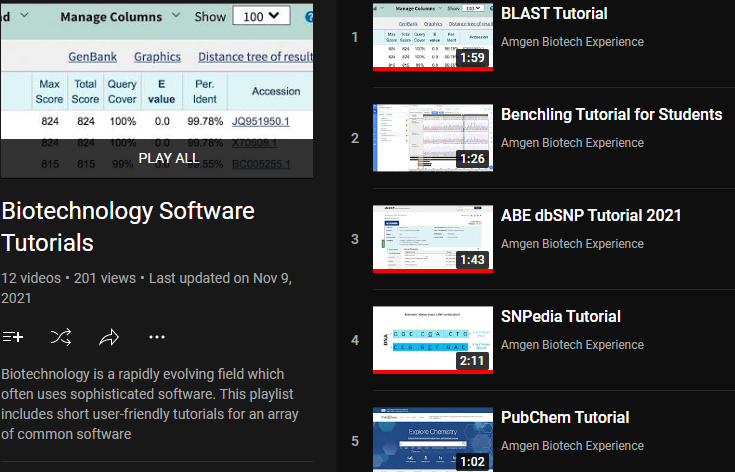Click the 2:11 duration badge
The width and height of the screenshot is (735, 472).
[x=472, y=361]
